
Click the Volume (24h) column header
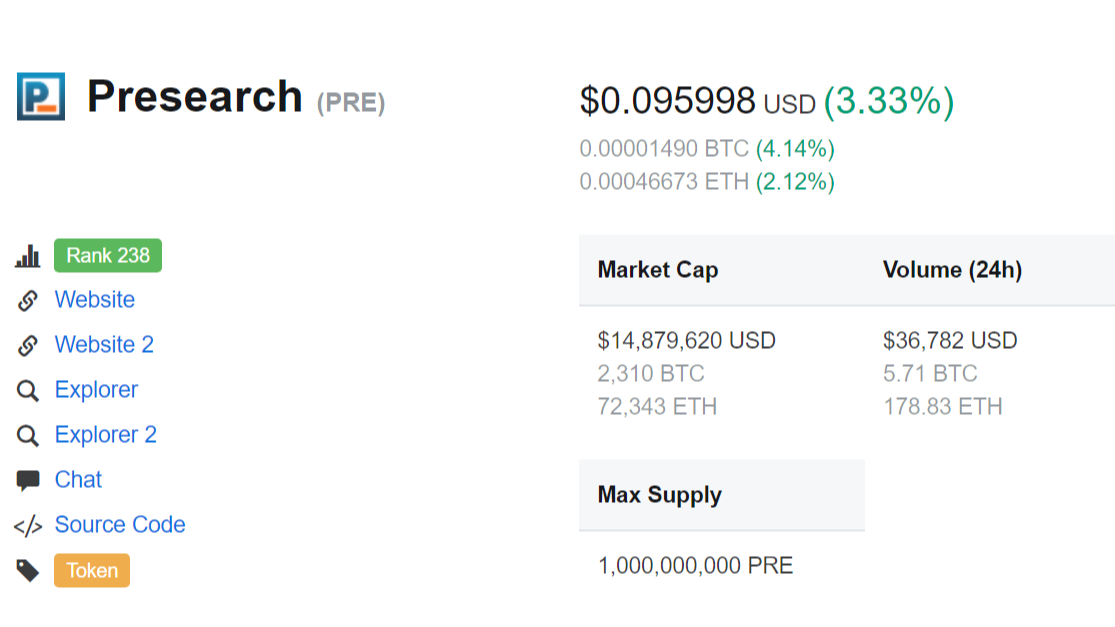[951, 270]
